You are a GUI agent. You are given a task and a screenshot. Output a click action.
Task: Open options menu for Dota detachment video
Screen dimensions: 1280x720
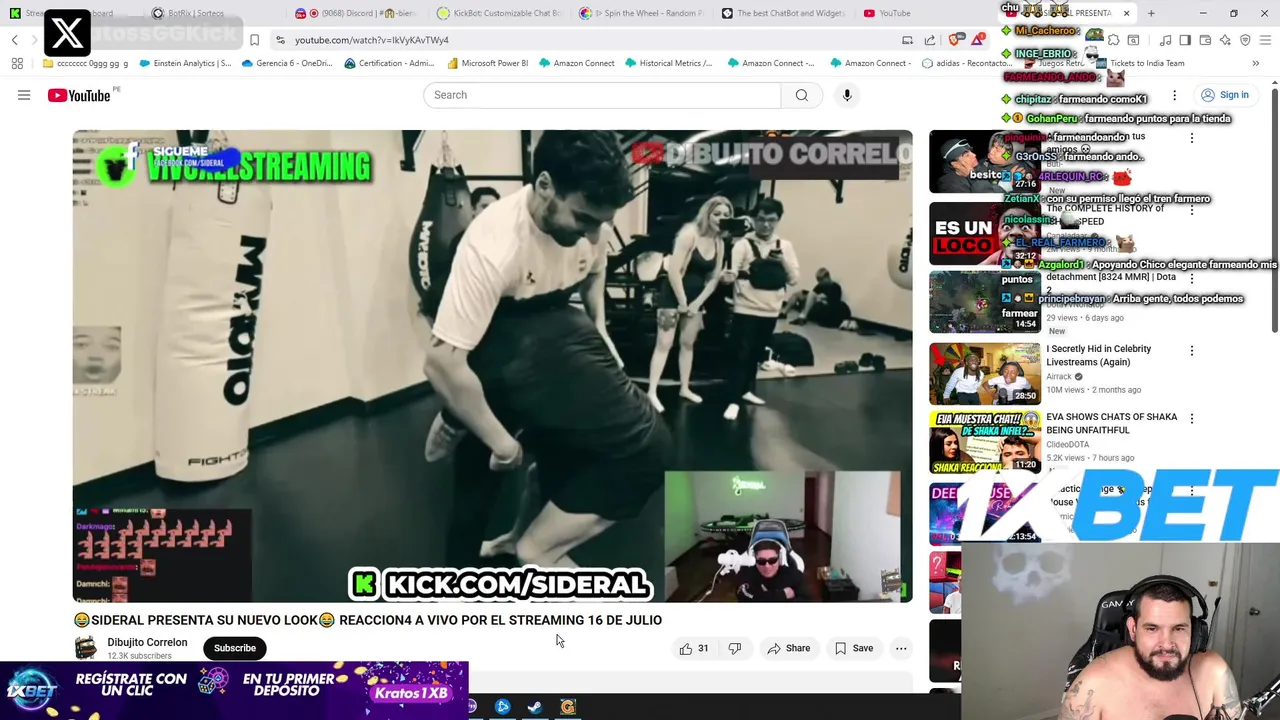[x=1191, y=279]
